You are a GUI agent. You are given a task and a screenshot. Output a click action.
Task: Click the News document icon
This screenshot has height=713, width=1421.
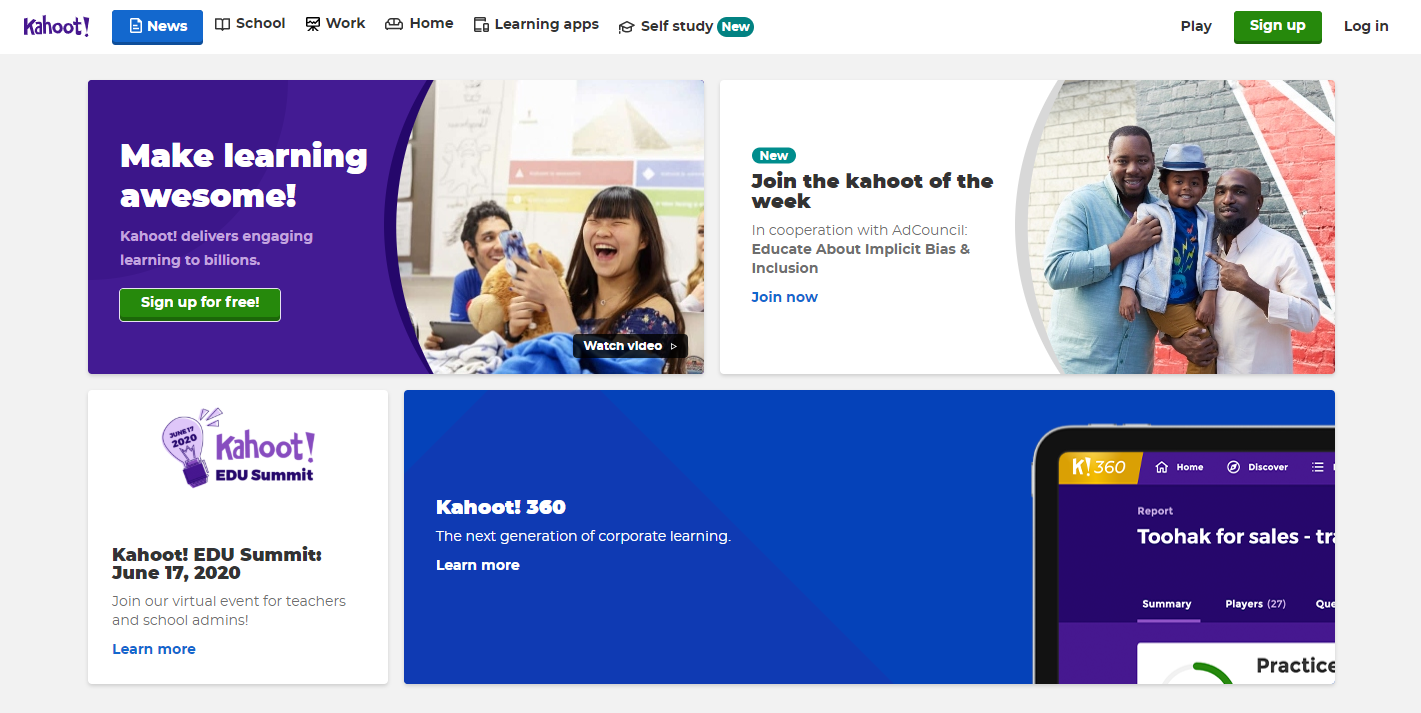tap(135, 27)
